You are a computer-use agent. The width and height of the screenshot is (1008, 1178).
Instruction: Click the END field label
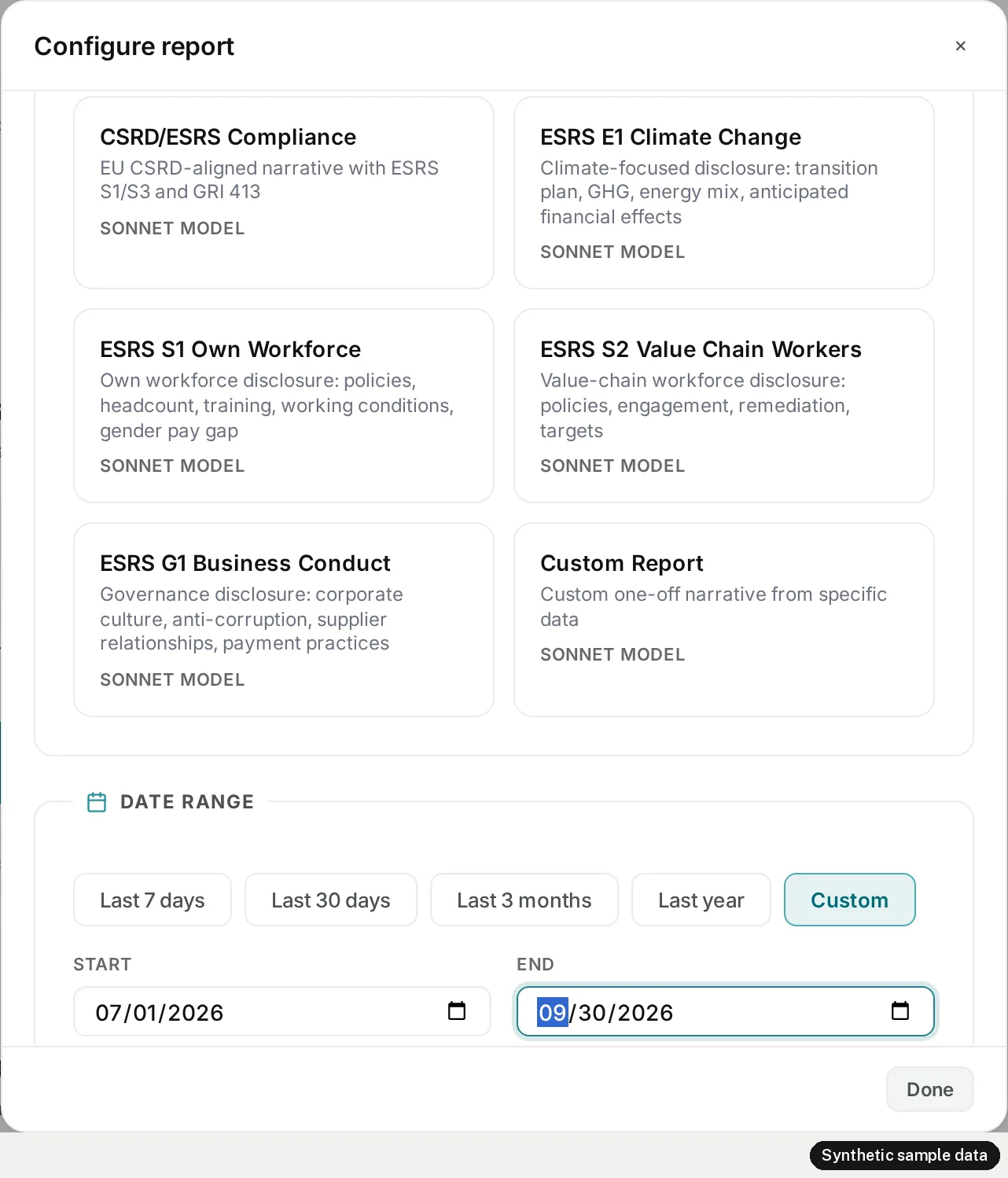click(x=535, y=964)
